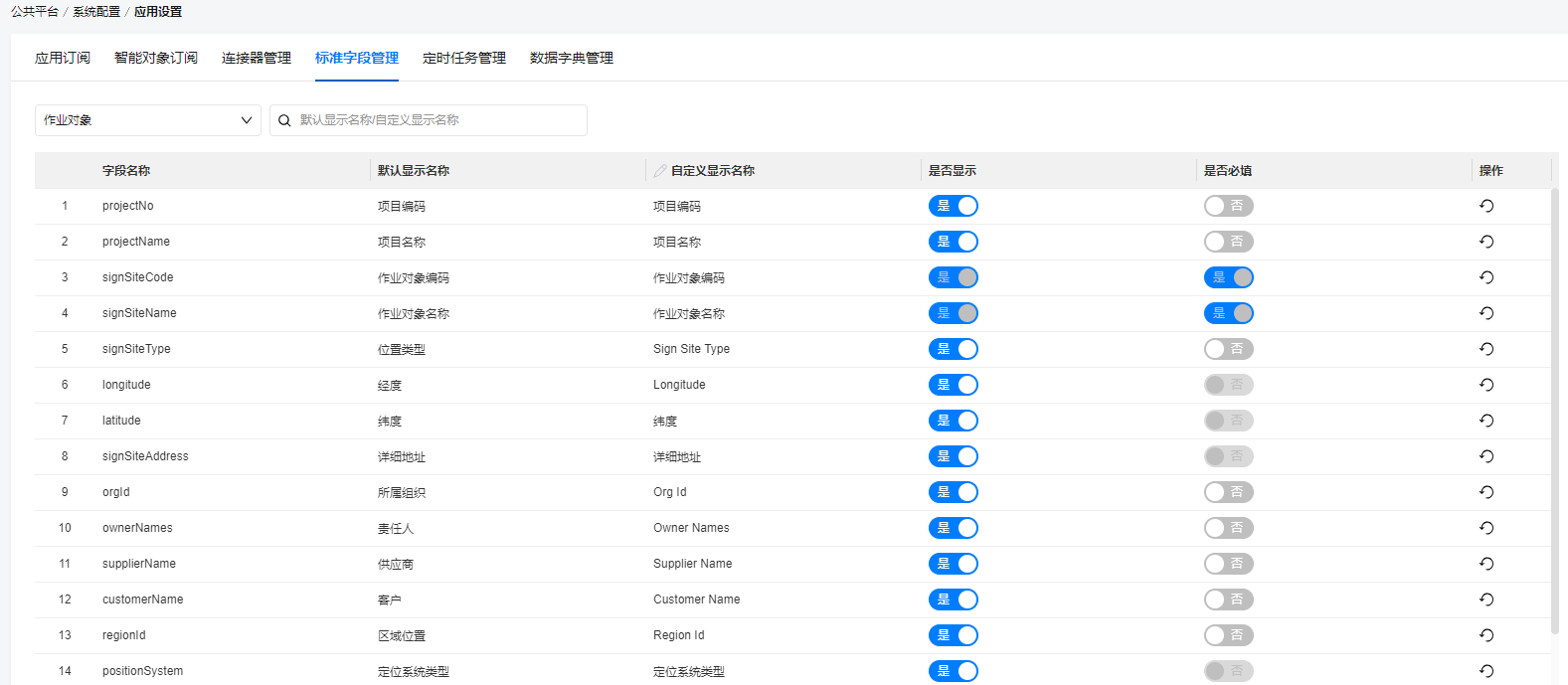Enable 是否必填 switch for projectNo
Image resolution: width=1568 pixels, height=685 pixels.
1228,206
